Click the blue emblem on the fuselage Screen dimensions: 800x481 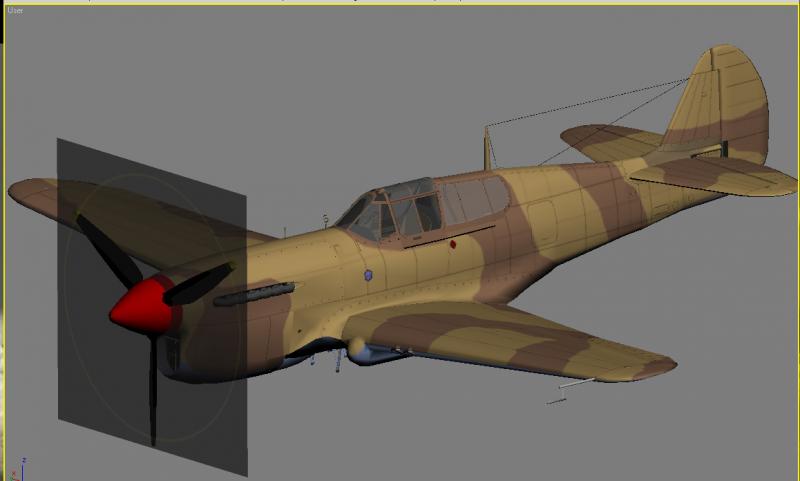click(x=368, y=275)
